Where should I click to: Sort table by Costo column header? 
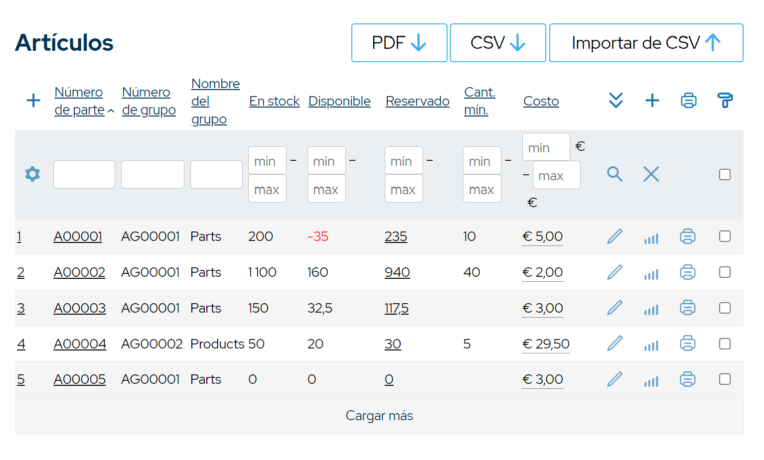[541, 101]
